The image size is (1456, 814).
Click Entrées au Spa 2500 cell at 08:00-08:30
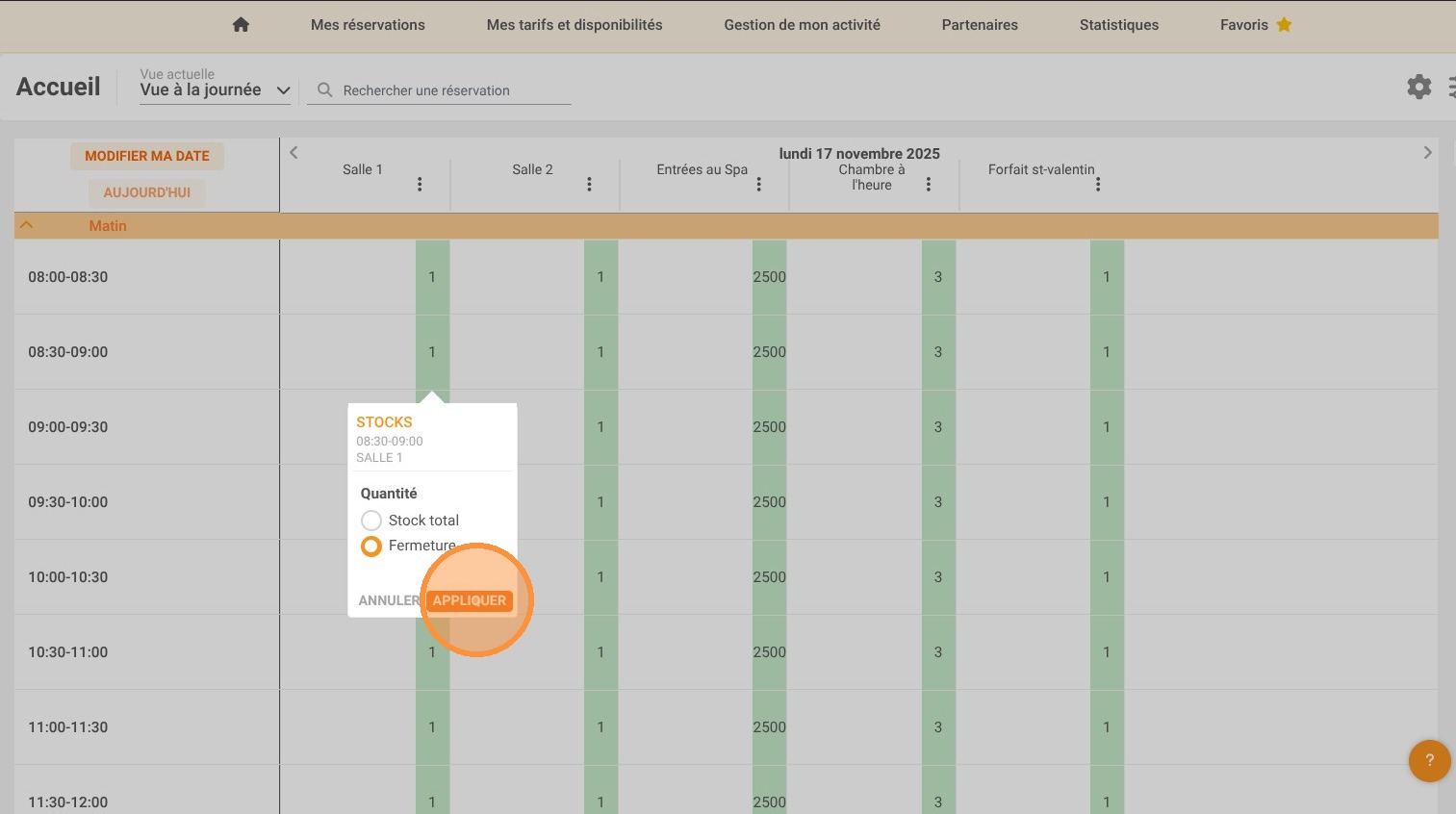[x=769, y=277]
